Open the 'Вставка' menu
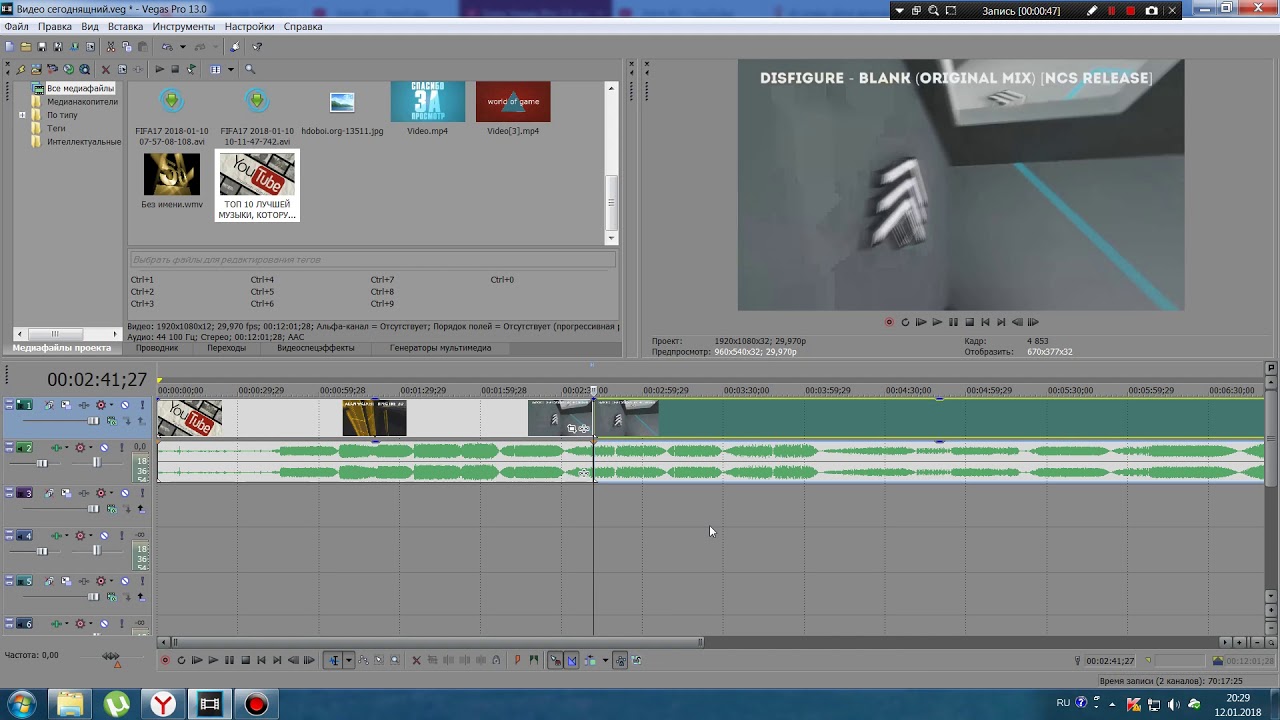This screenshot has height=720, width=1280. click(x=125, y=27)
